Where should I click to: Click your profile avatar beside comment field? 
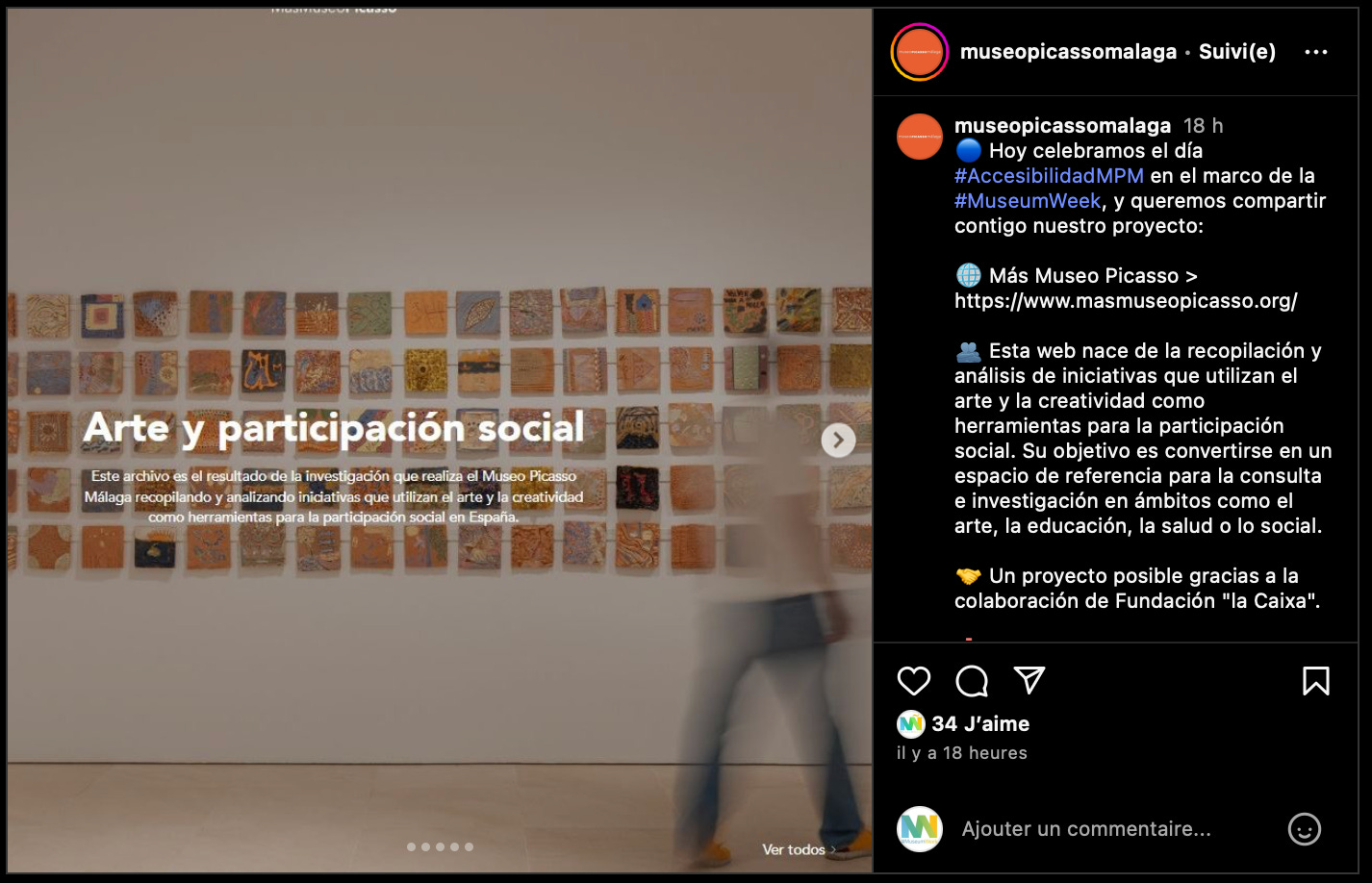pyautogui.click(x=920, y=829)
